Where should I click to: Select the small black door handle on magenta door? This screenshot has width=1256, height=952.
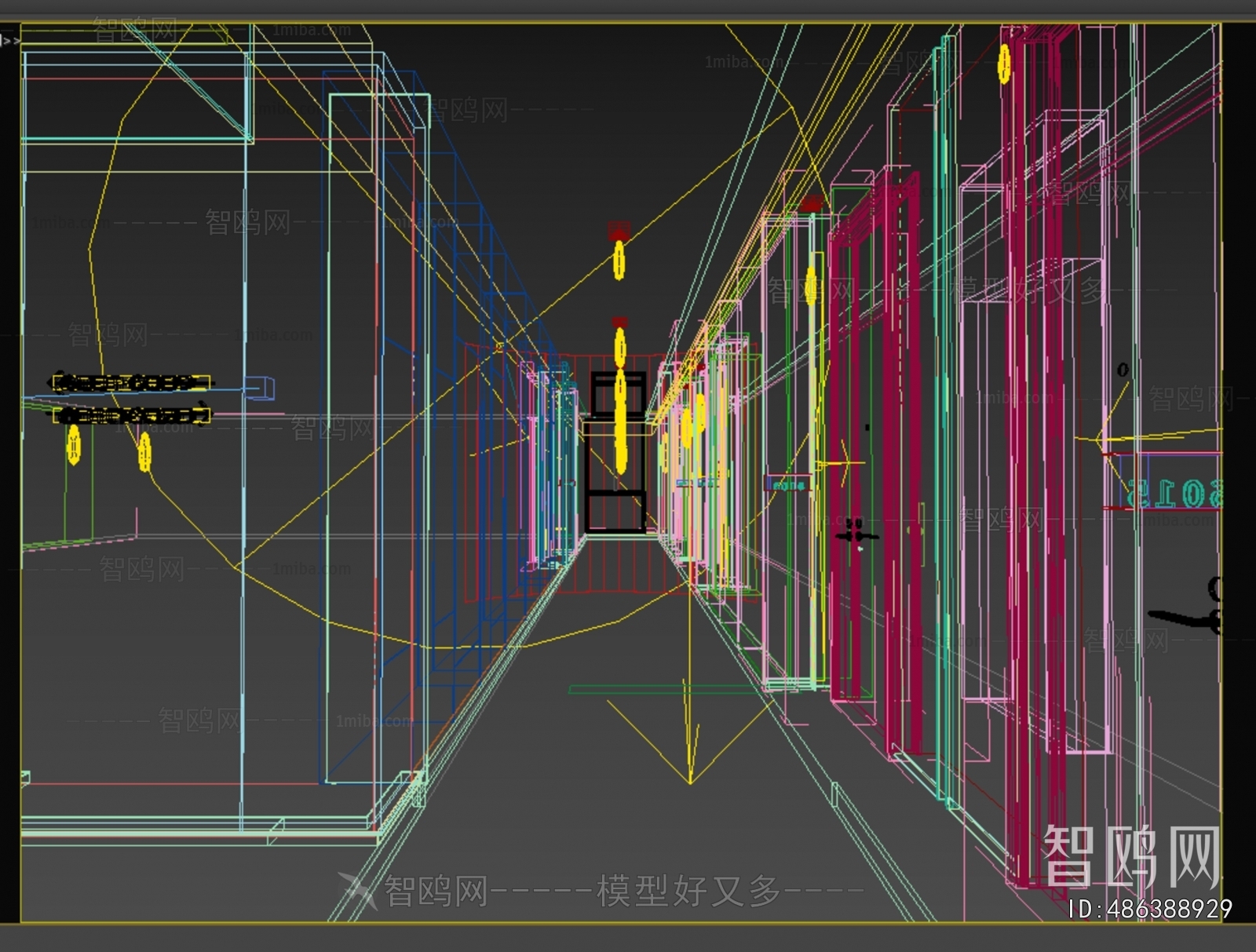click(857, 535)
